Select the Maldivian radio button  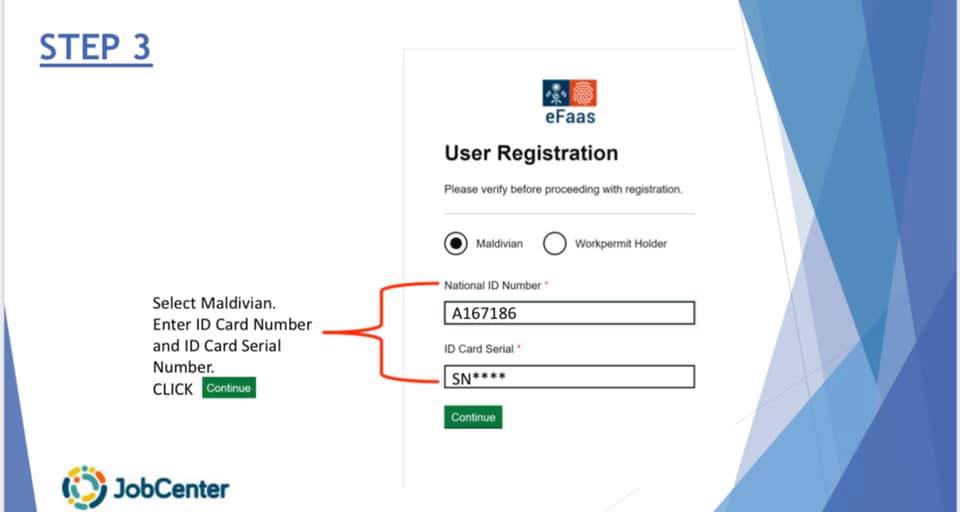pos(456,244)
